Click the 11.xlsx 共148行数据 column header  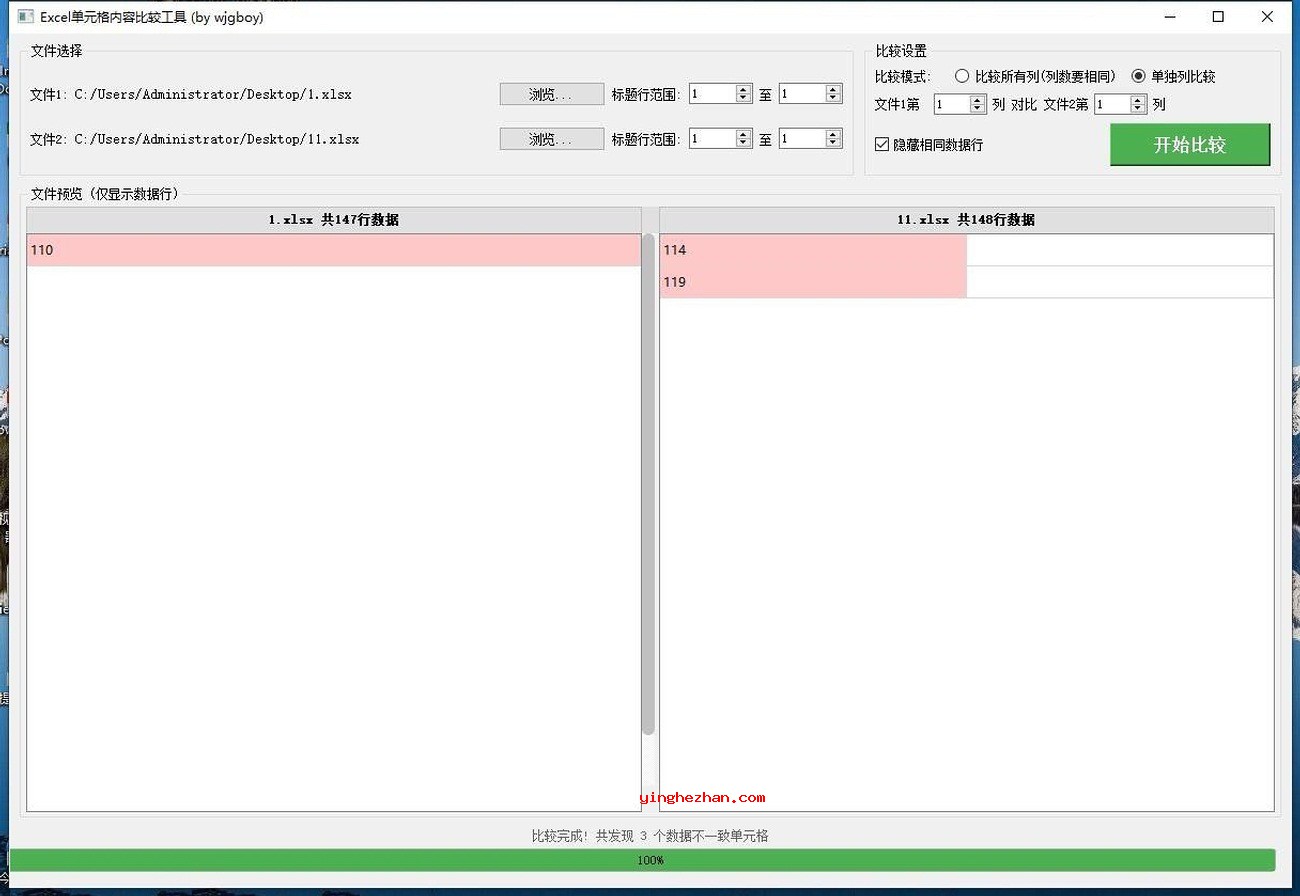966,220
